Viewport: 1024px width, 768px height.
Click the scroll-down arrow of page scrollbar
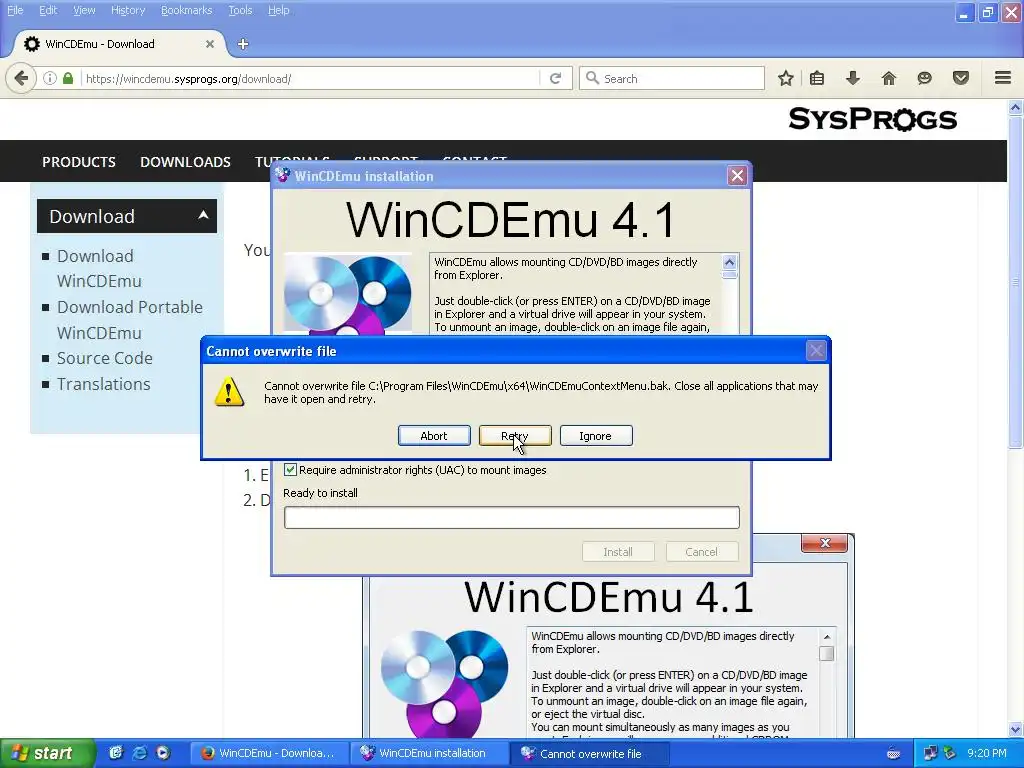1016,729
